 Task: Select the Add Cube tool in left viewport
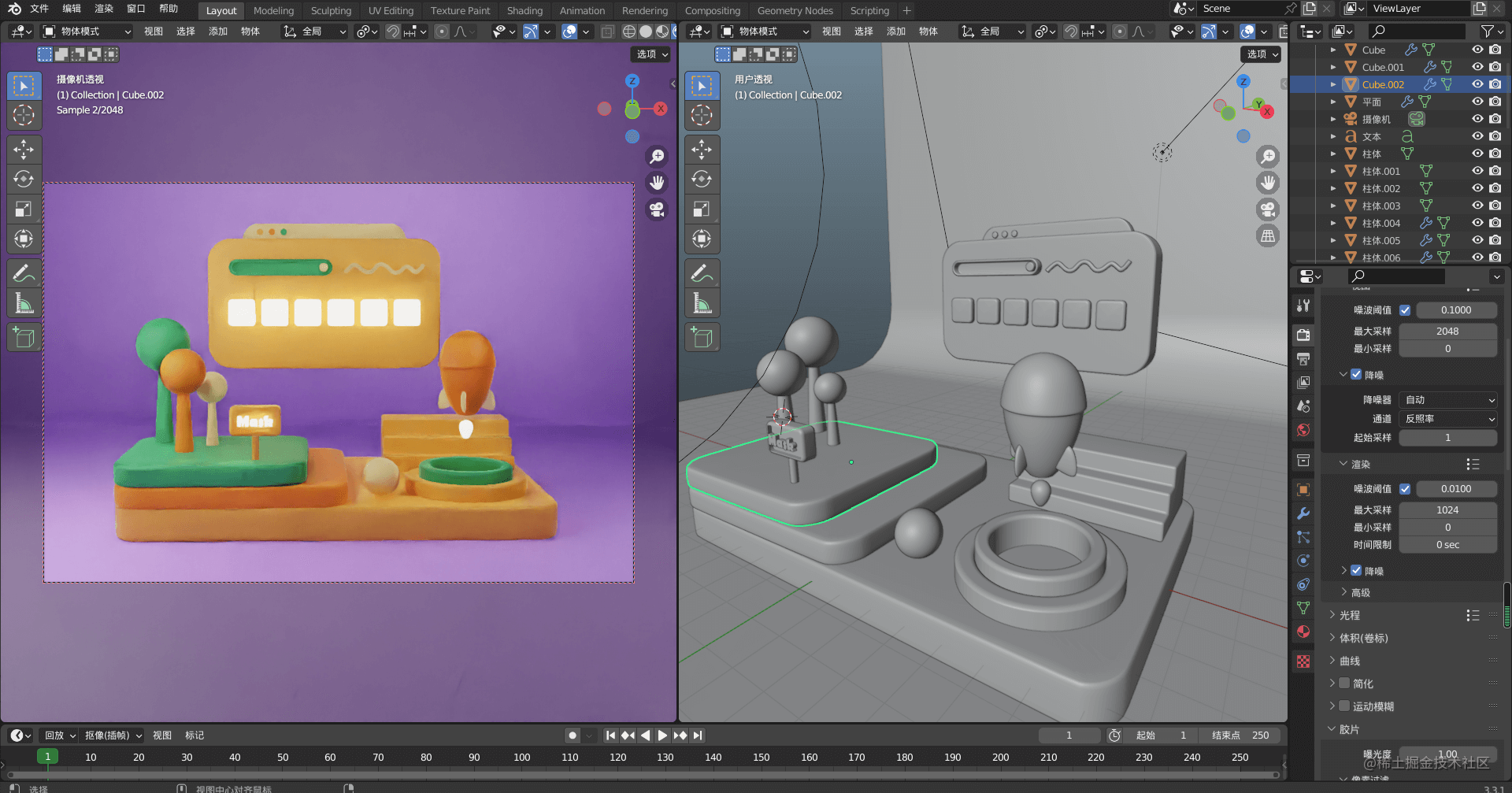click(x=24, y=338)
